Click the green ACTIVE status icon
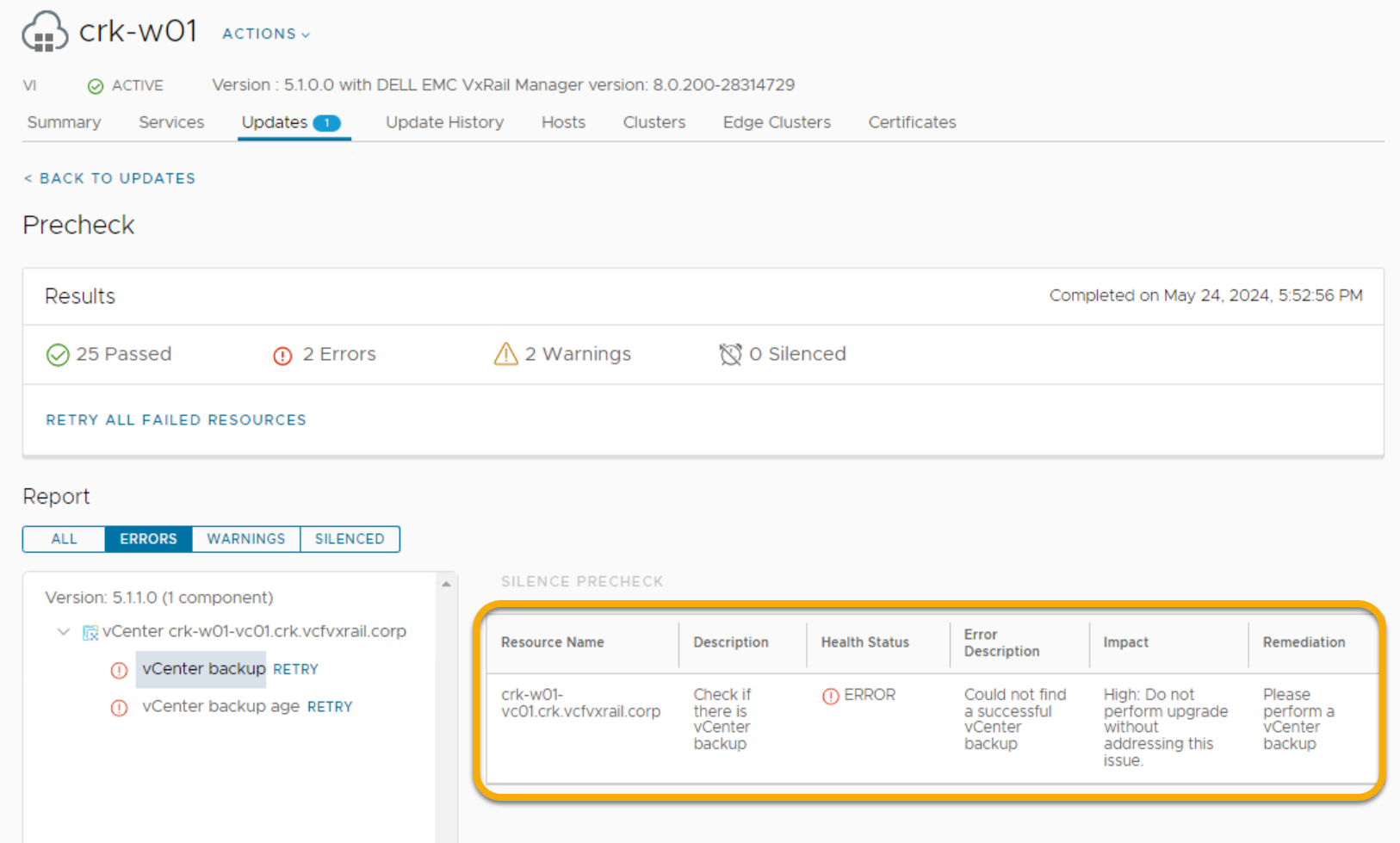 [x=96, y=86]
